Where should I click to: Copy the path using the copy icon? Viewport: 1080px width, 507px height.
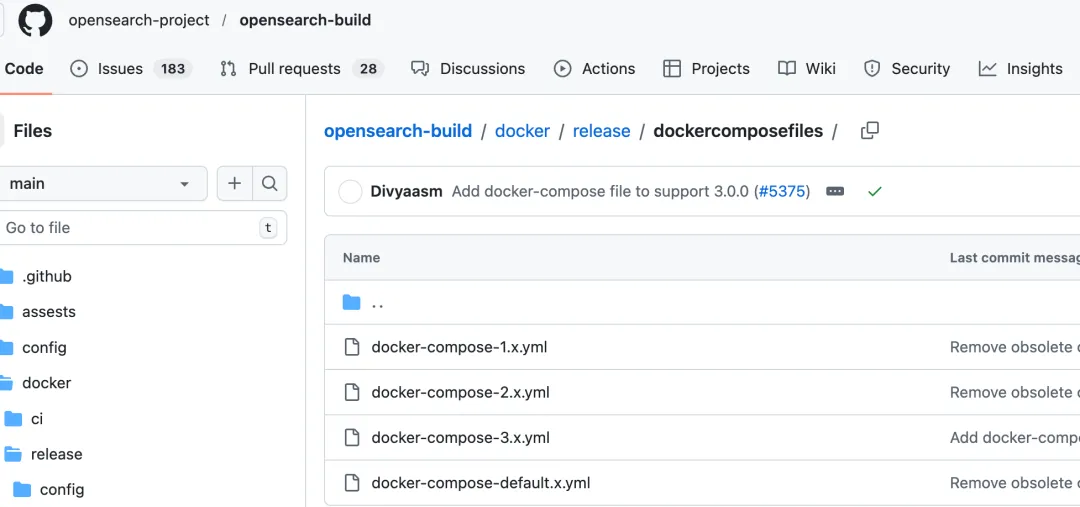870,130
